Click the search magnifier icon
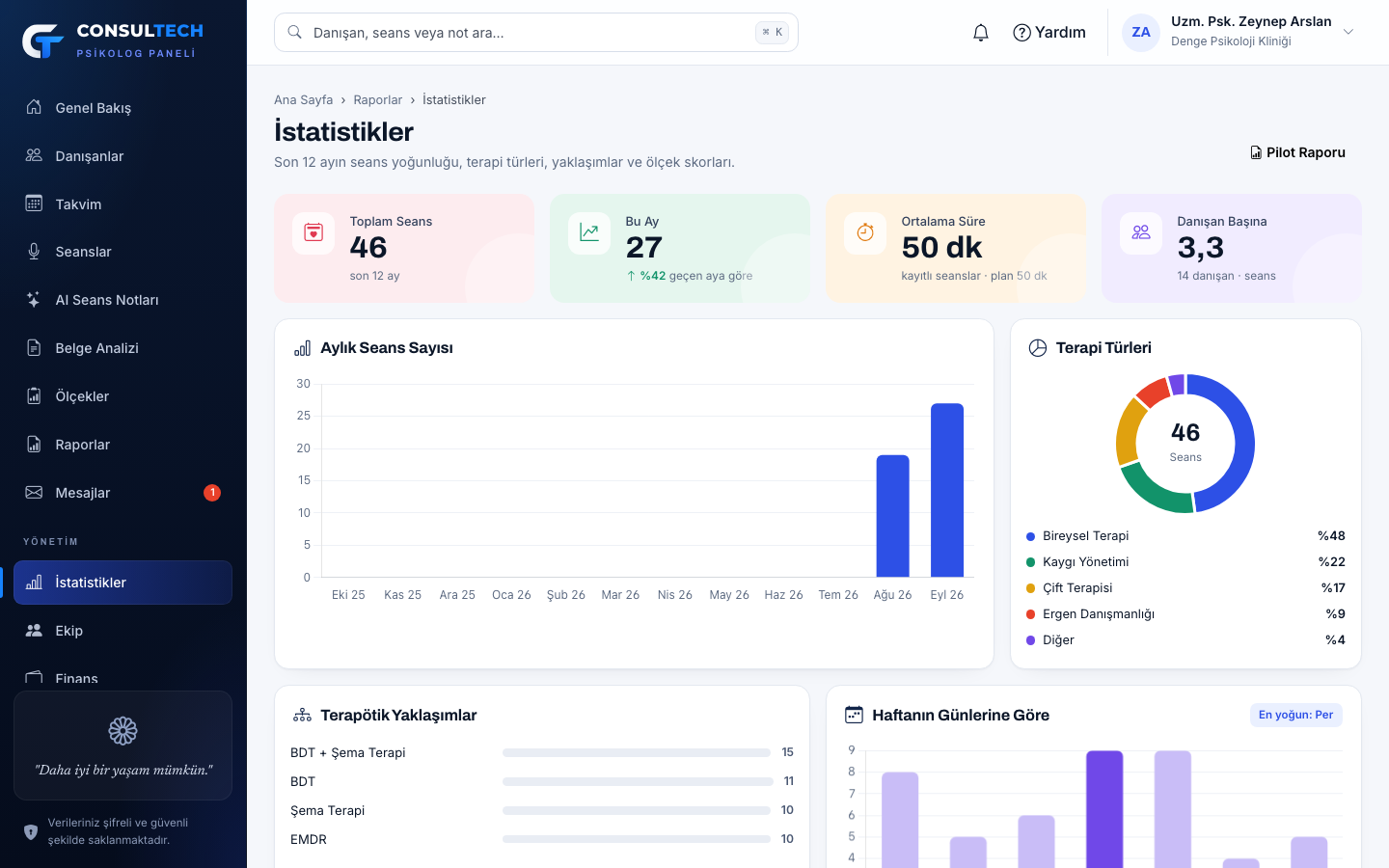 coord(295,32)
